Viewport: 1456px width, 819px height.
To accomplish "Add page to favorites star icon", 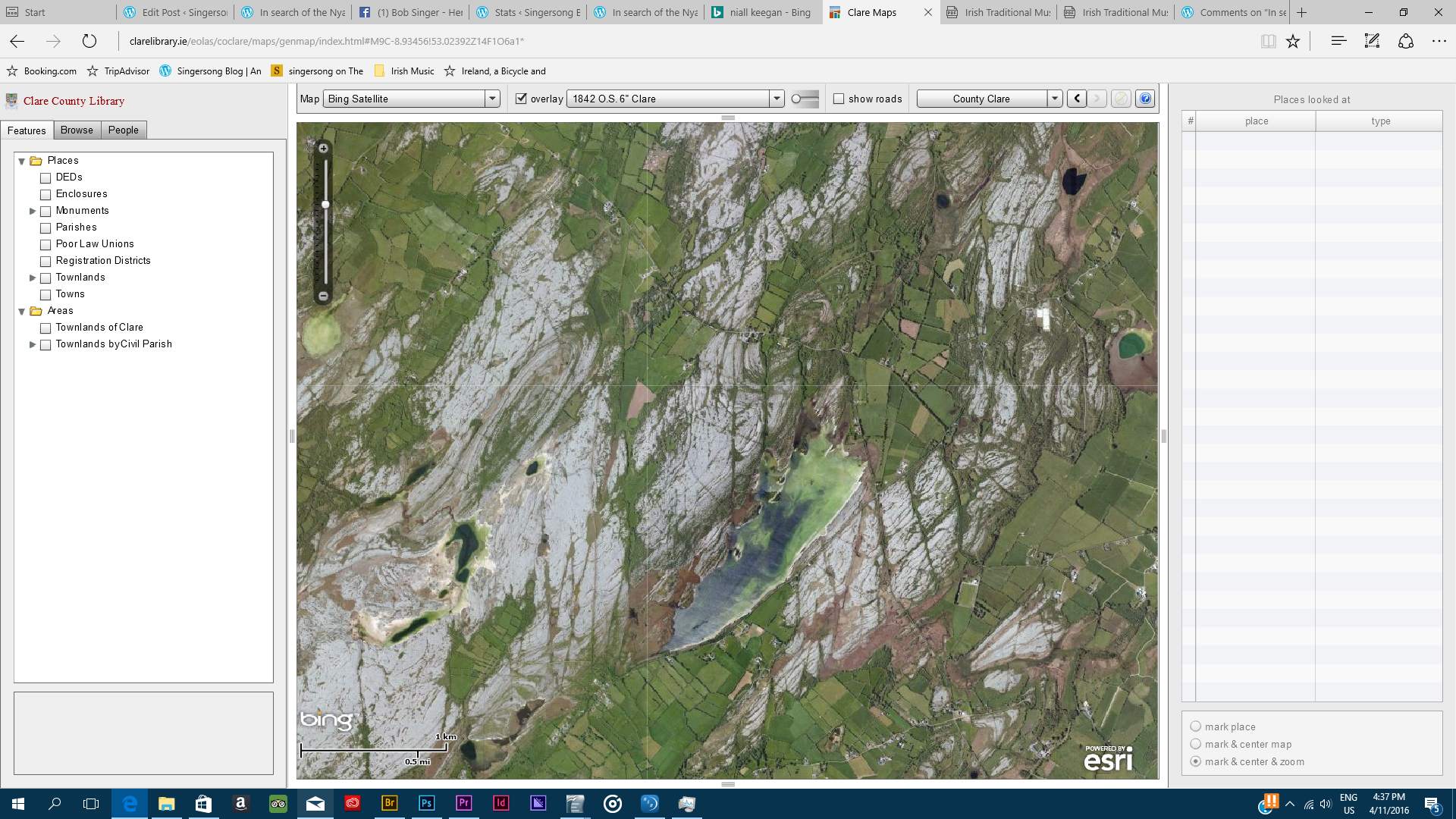I will pos(1293,42).
